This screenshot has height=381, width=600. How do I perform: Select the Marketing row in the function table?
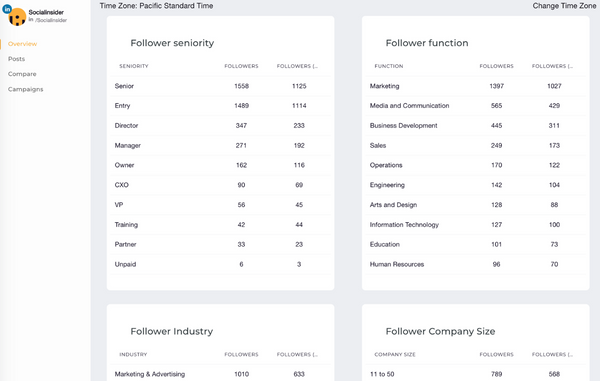pyautogui.click(x=476, y=86)
